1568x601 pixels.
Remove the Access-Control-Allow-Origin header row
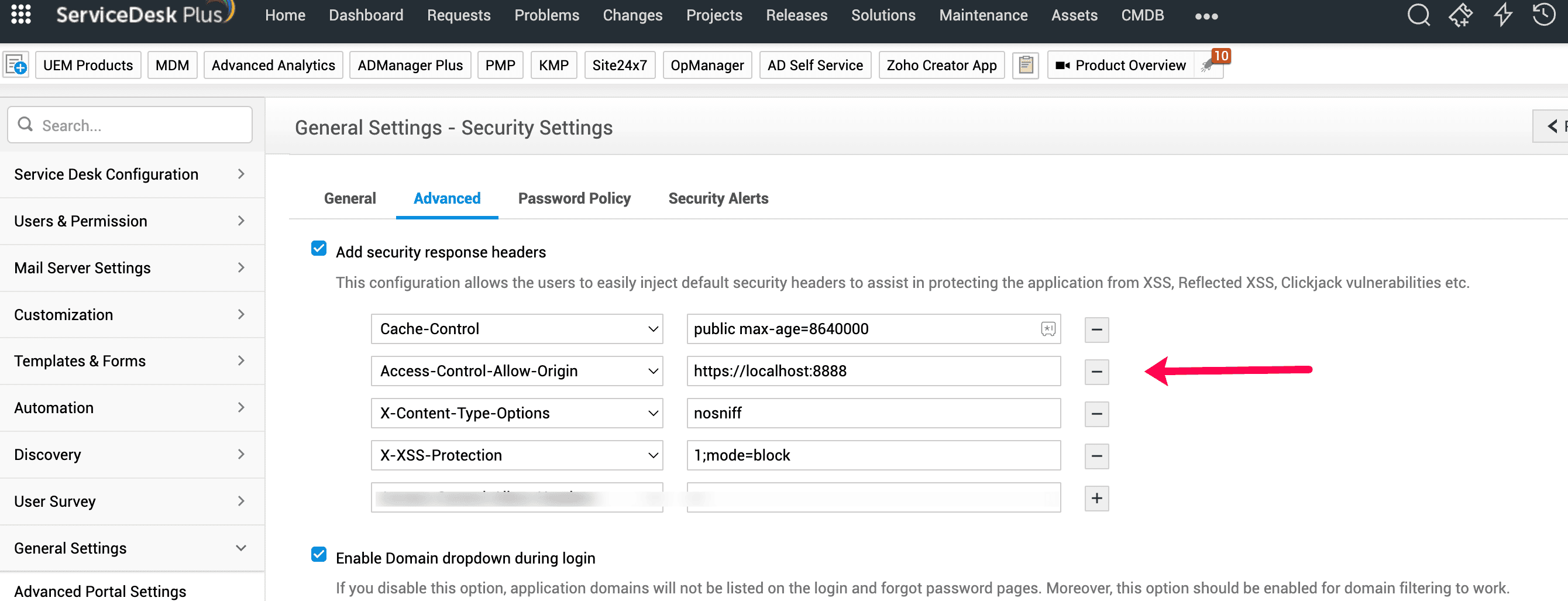point(1096,372)
